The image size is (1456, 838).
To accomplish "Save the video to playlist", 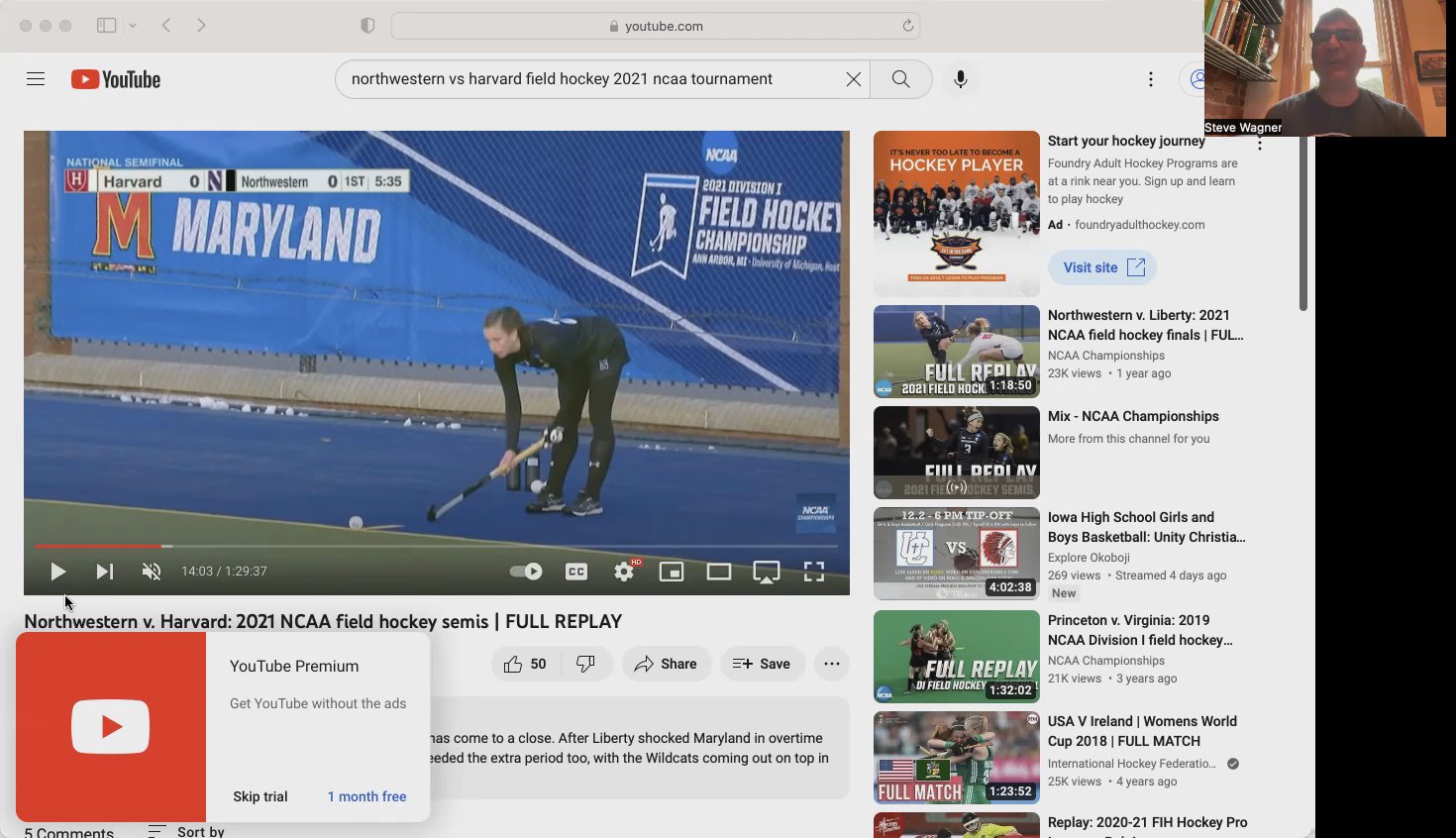I will pos(762,664).
